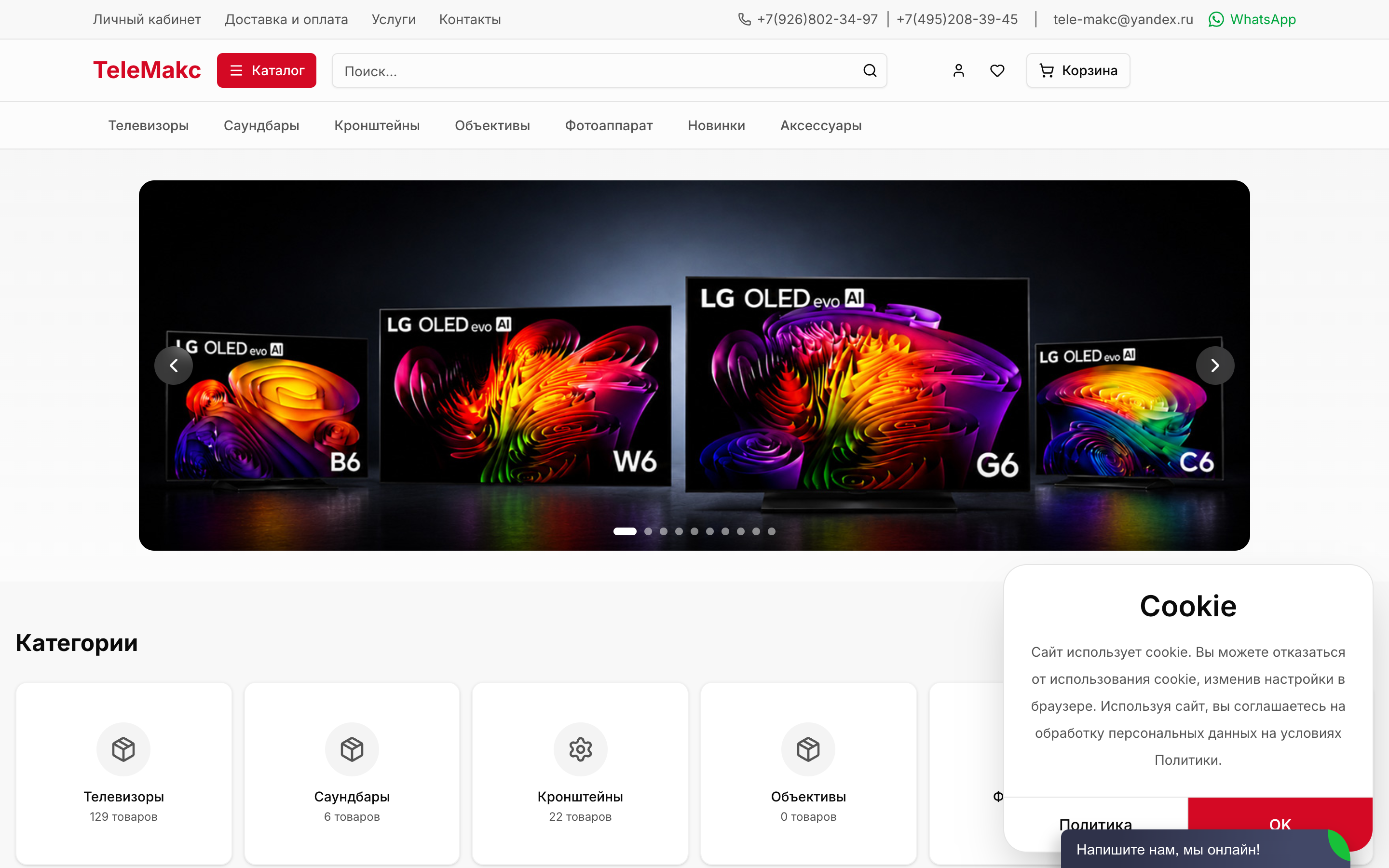Screen dimensions: 1389x868
Task: Click the Поиск search input field
Action: click(x=610, y=70)
